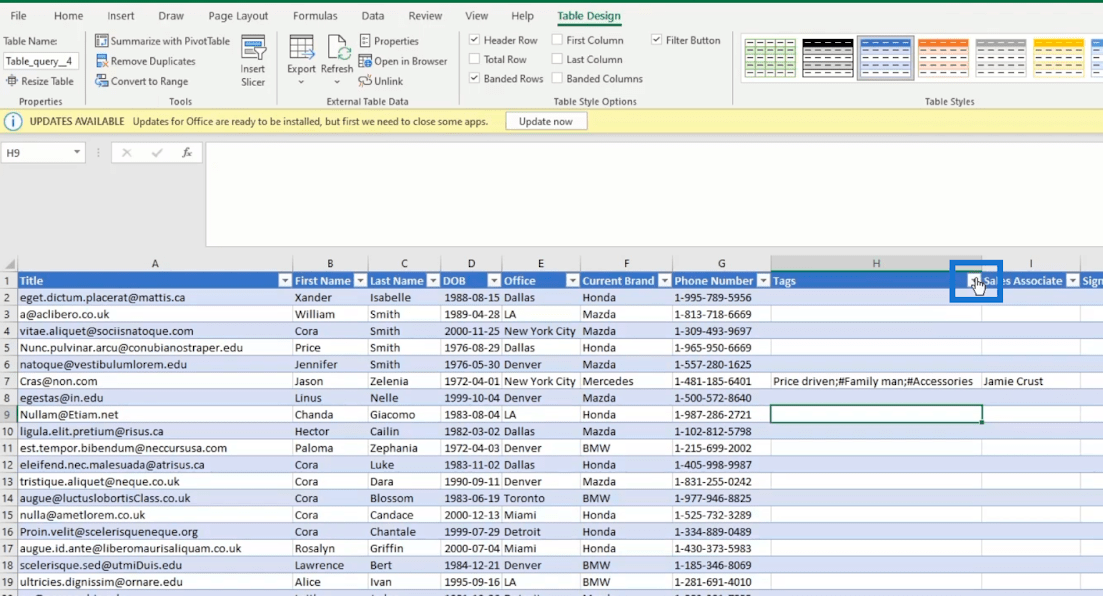Open the First Name filter dropdown
The height and width of the screenshot is (596, 1103).
[360, 281]
